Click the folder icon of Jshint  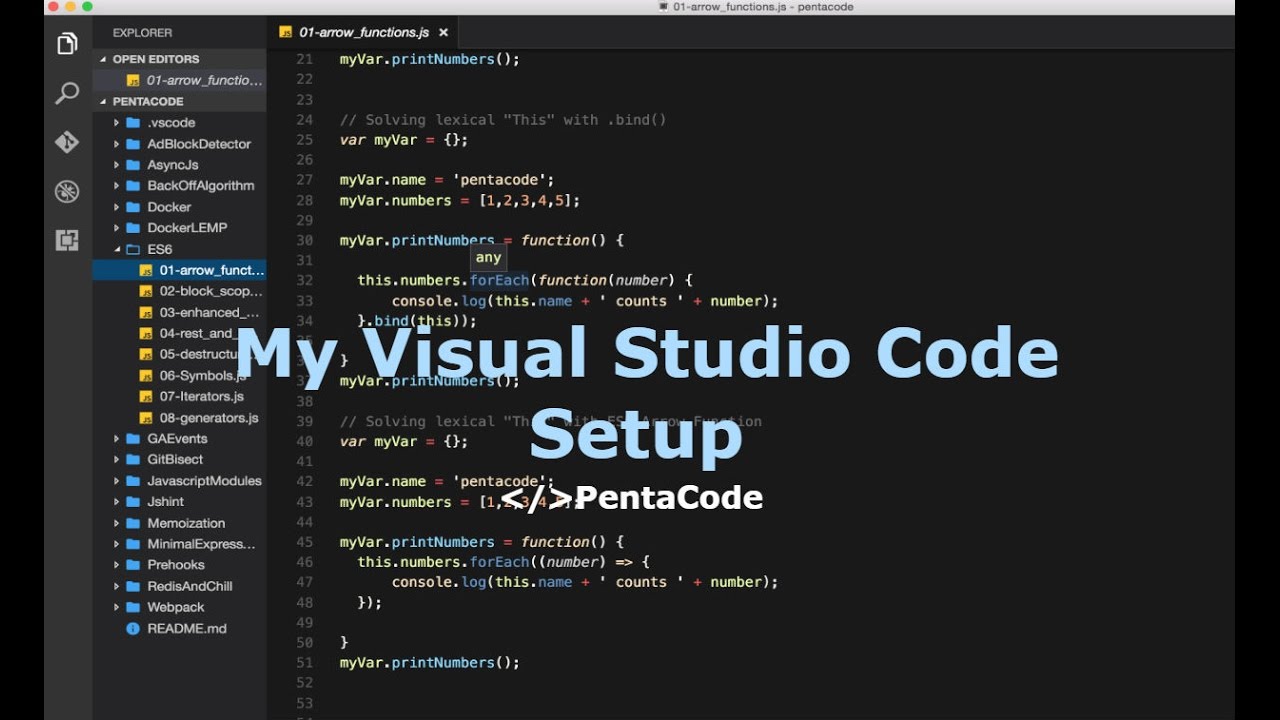point(133,502)
